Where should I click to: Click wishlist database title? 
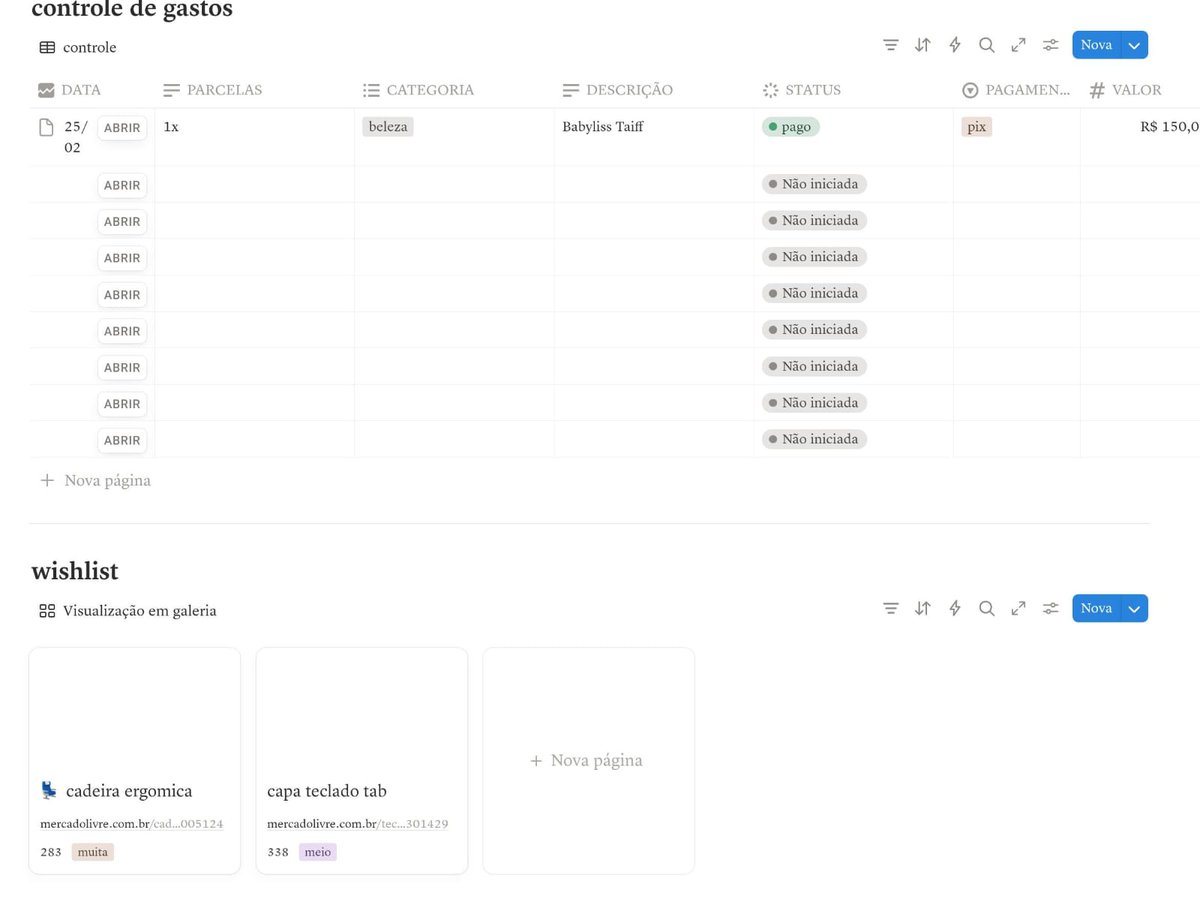(x=75, y=571)
